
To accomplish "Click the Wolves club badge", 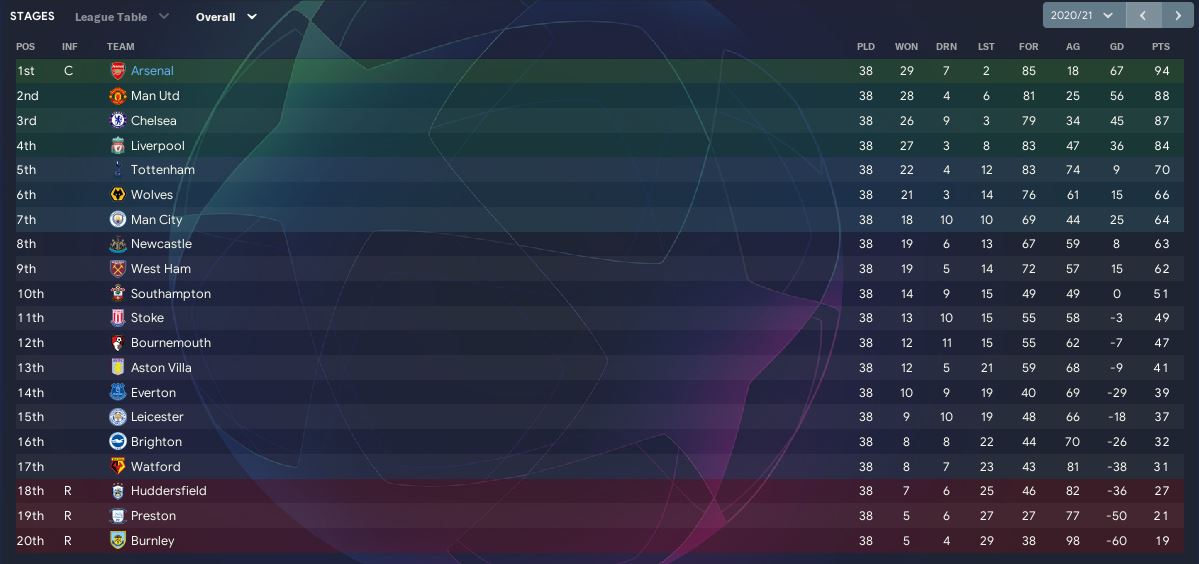I will [x=118, y=194].
